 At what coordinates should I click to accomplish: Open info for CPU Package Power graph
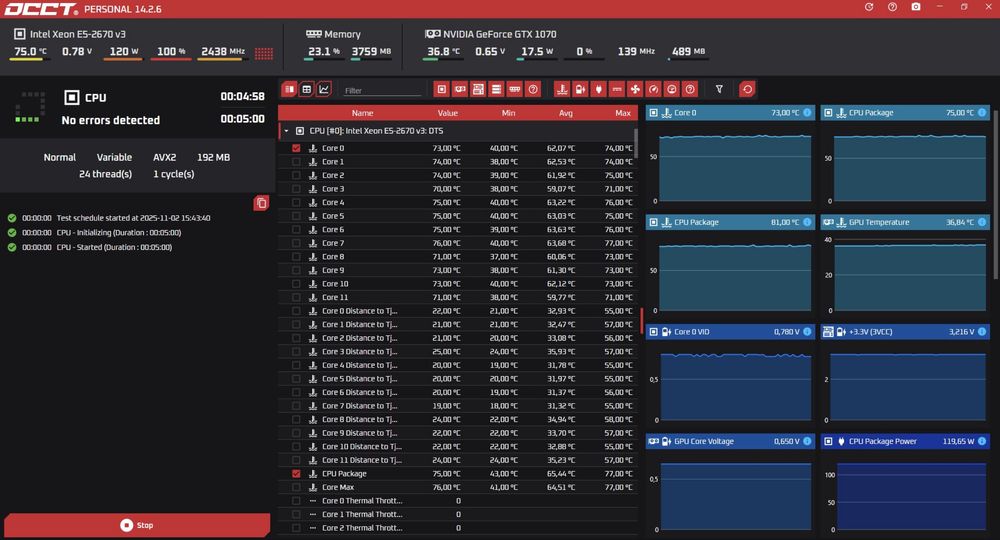[982, 441]
